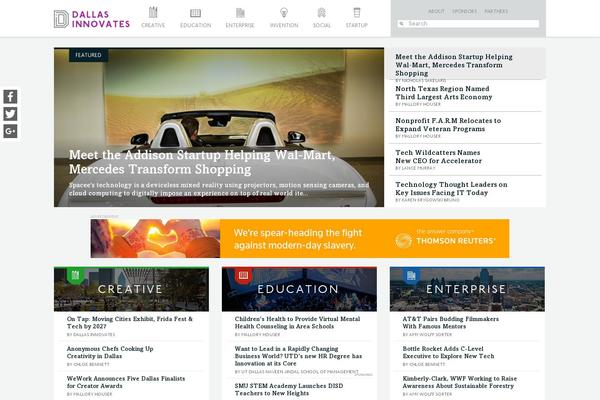This screenshot has width=600, height=400.
Task: Click the Social icon in header
Action: point(321,13)
